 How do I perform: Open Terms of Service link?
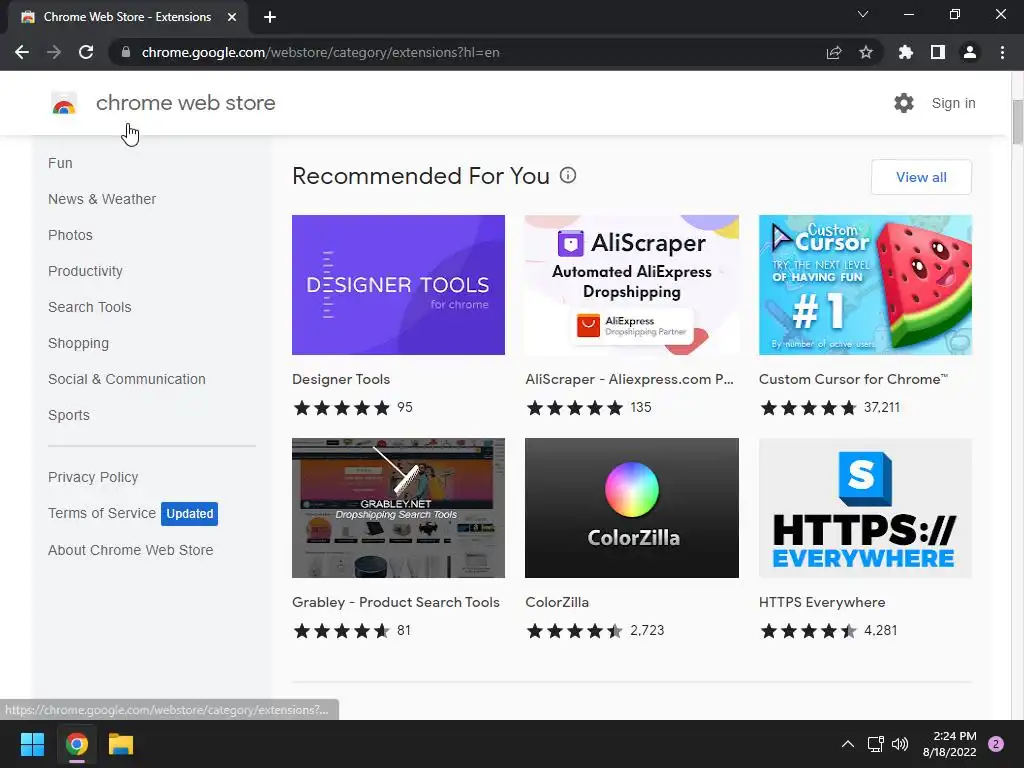(102, 513)
